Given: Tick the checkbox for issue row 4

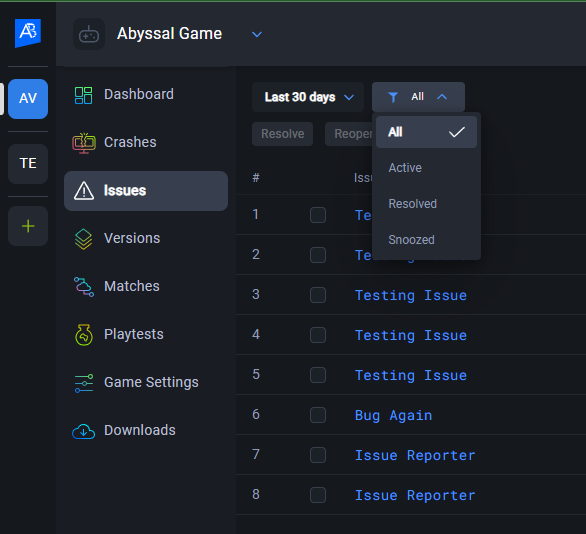Looking at the screenshot, I should pos(318,335).
